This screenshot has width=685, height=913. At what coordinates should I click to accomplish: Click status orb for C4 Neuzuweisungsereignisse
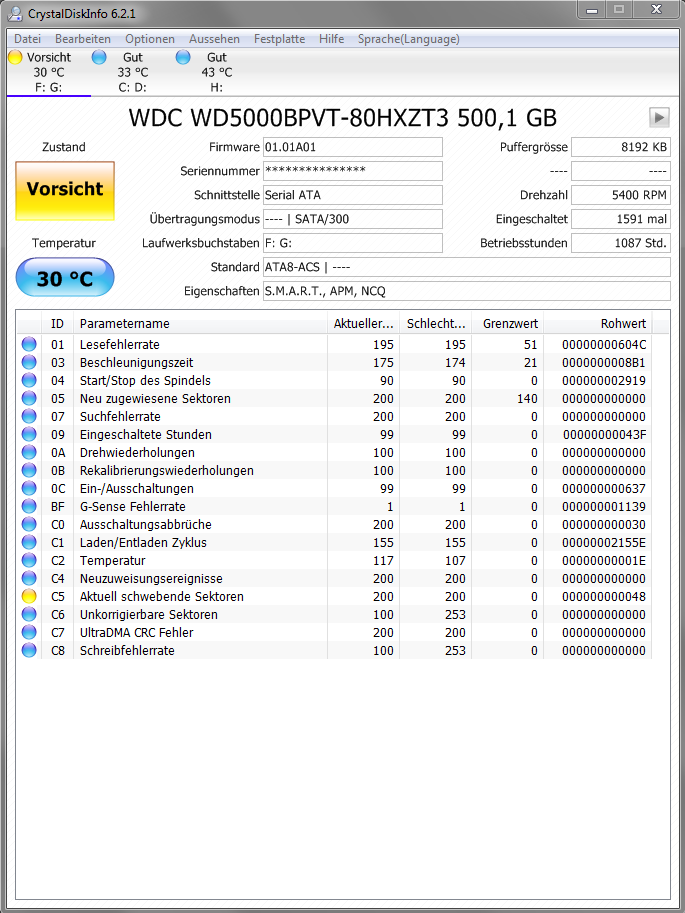pos(29,579)
